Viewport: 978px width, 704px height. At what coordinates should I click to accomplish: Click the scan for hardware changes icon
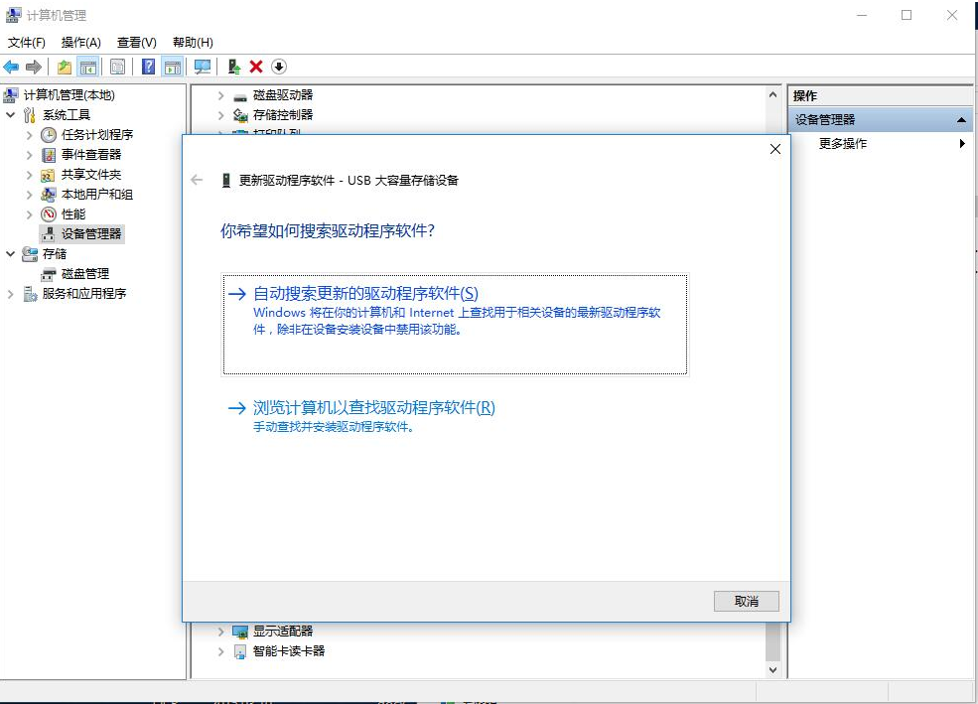[x=203, y=67]
